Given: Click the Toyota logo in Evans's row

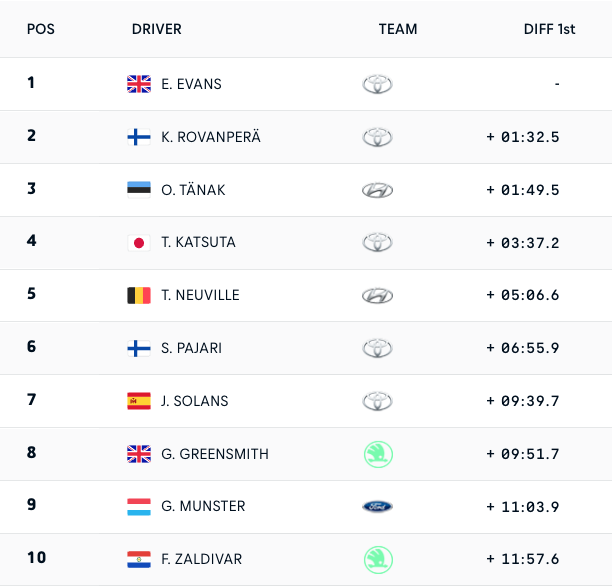Looking at the screenshot, I should pyautogui.click(x=377, y=84).
